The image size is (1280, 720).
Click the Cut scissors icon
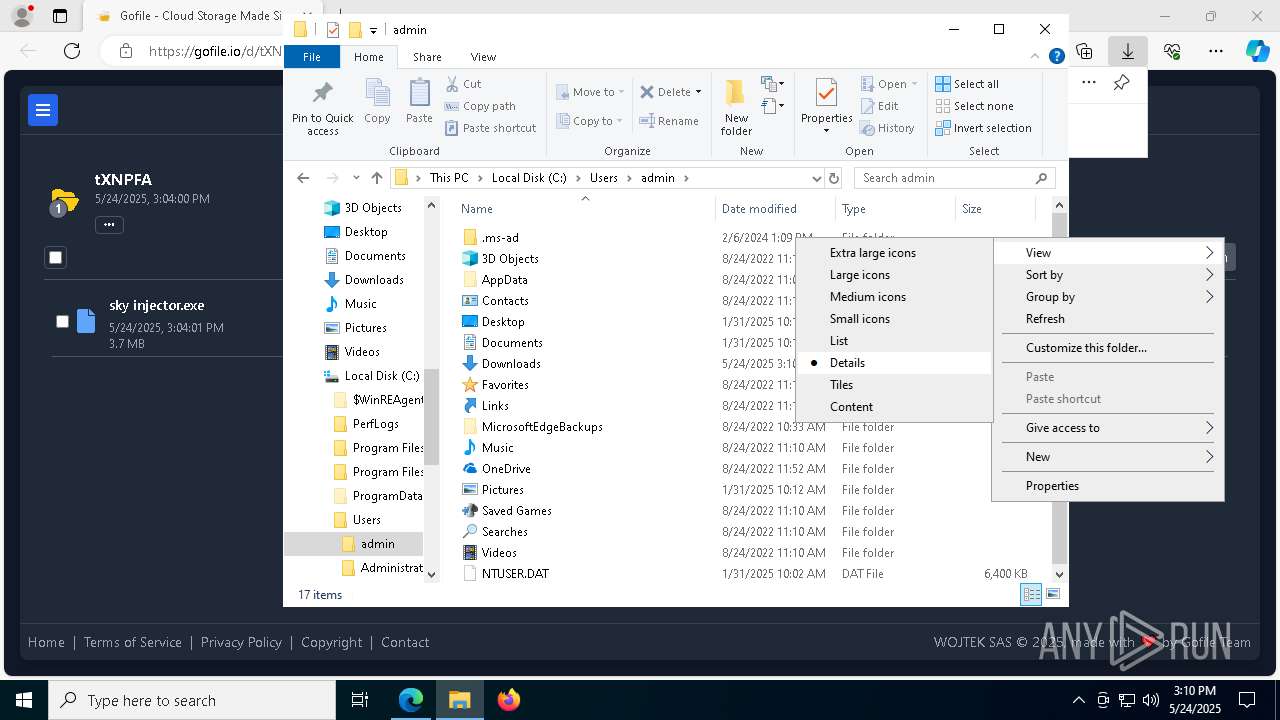pyautogui.click(x=452, y=84)
